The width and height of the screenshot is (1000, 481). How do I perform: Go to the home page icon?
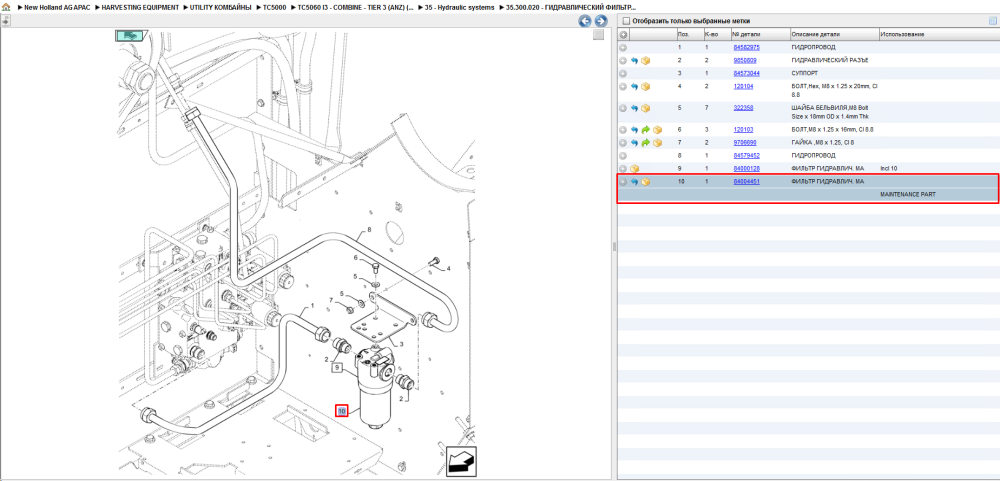6,7
